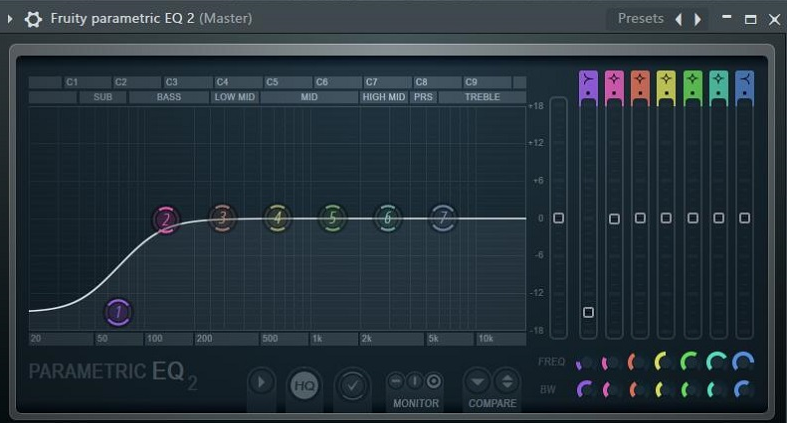This screenshot has height=423, width=787.
Task: Click yellow band 4 filter type icon
Action: tap(666, 80)
